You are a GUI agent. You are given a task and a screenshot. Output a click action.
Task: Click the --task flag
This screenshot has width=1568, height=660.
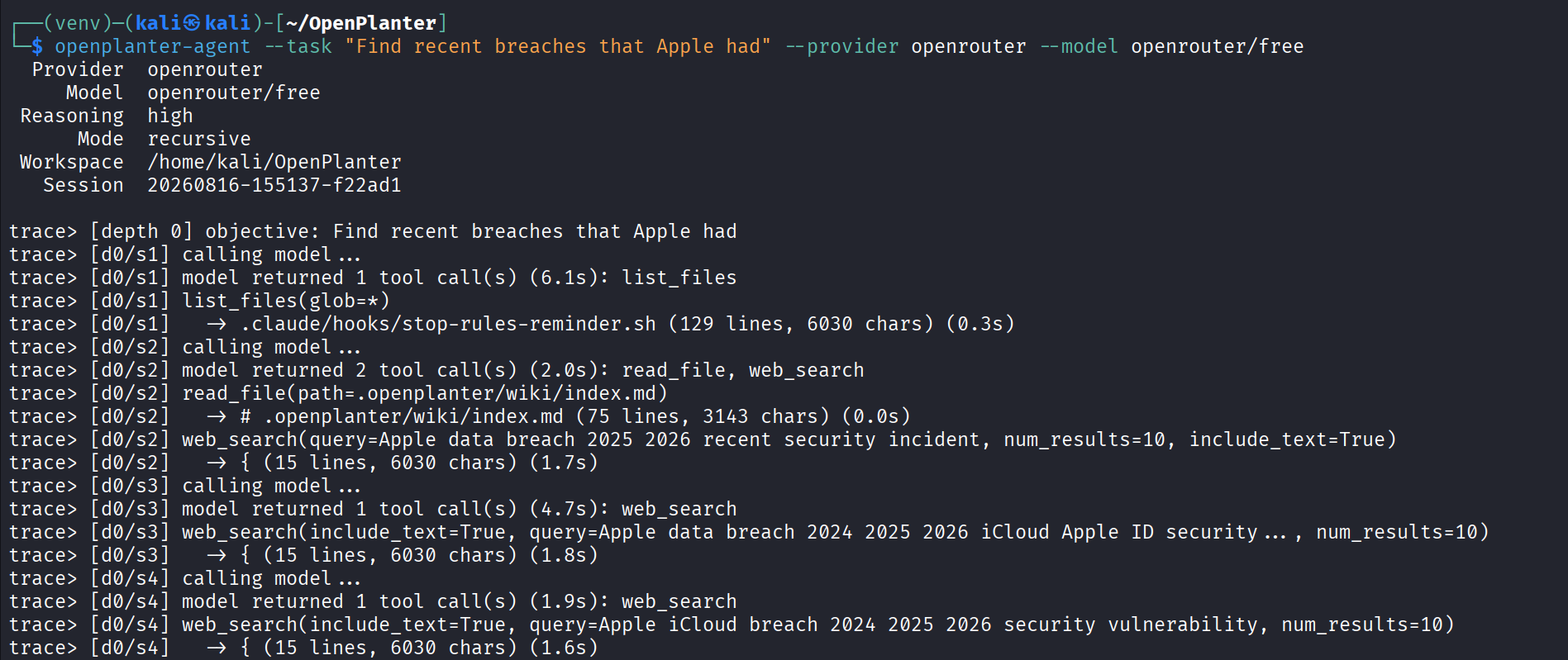click(x=298, y=46)
